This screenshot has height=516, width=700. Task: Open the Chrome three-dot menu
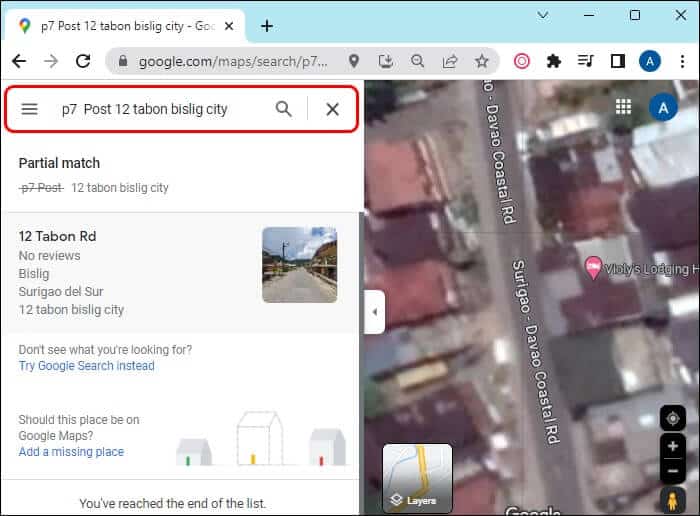[682, 61]
